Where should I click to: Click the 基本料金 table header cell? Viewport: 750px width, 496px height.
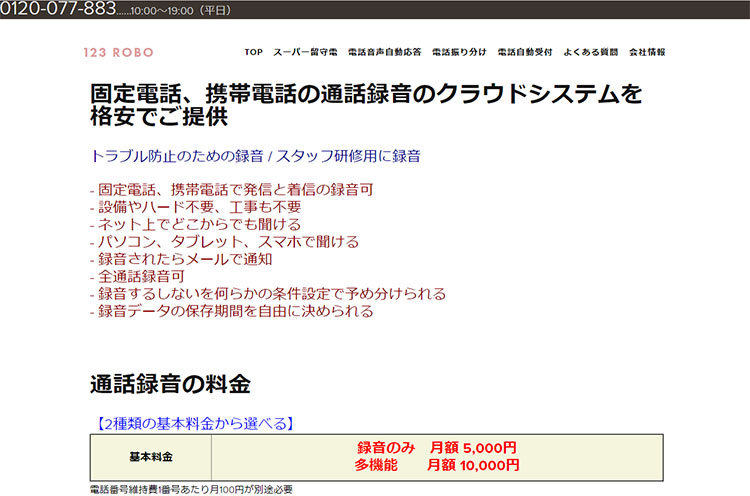(x=151, y=457)
